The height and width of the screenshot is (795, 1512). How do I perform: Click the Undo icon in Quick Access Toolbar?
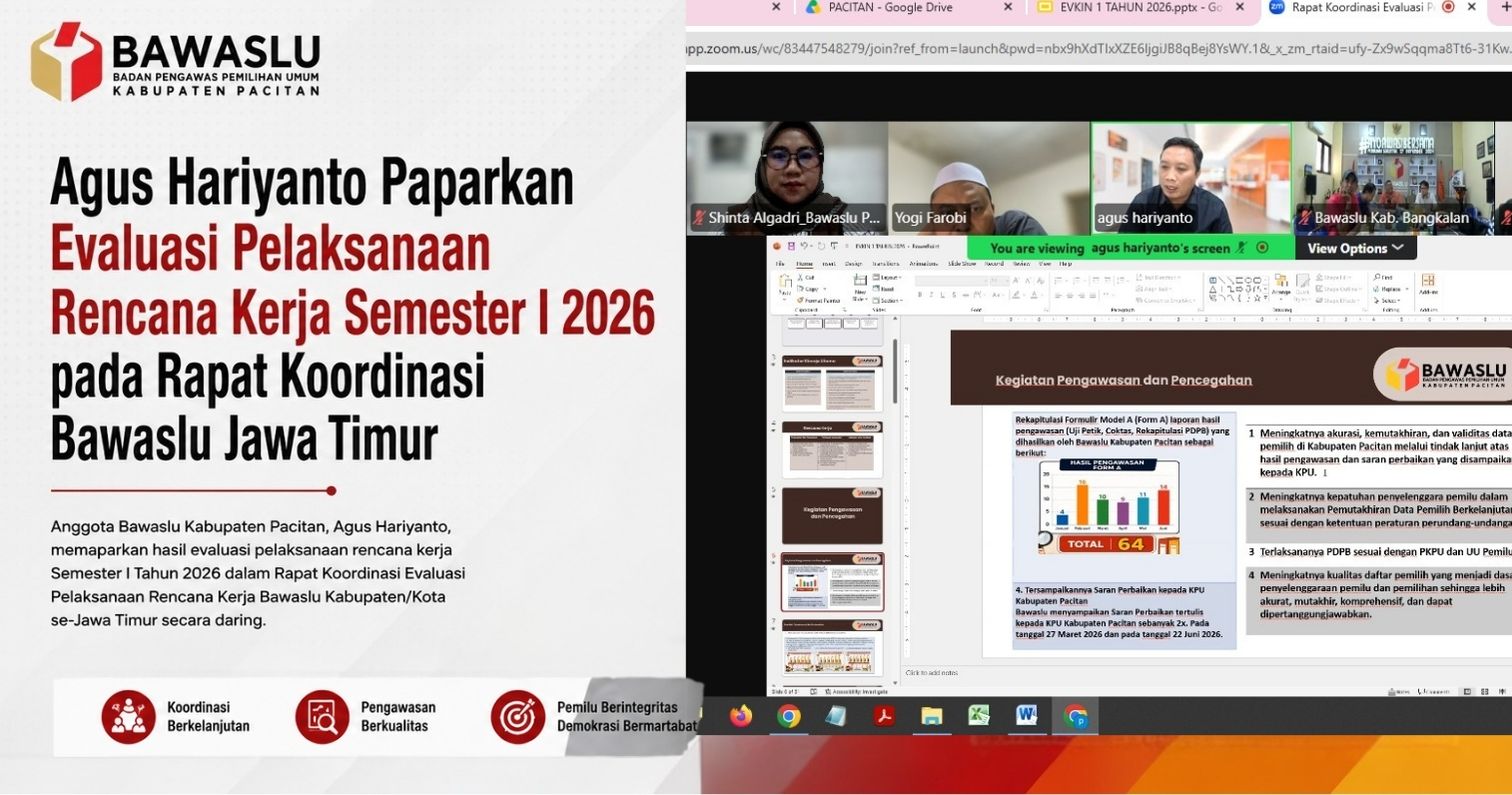point(804,246)
